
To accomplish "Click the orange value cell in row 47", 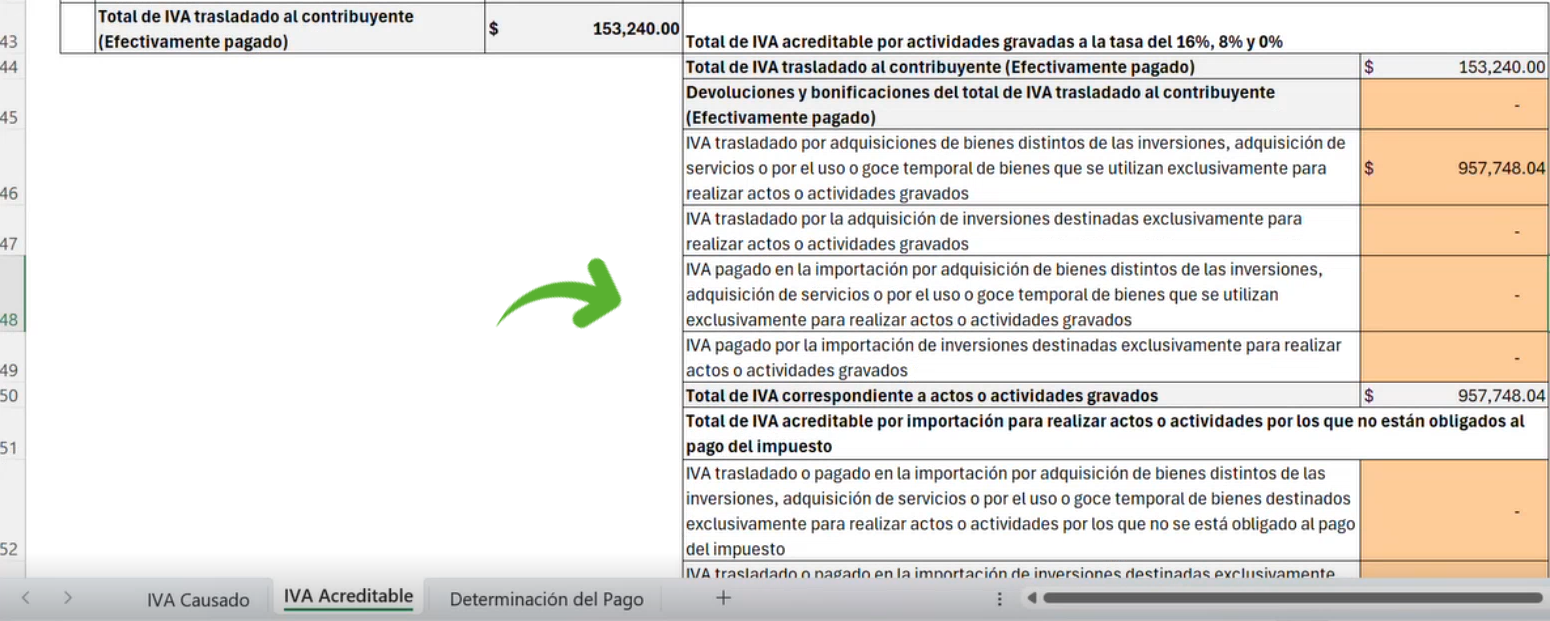I will point(1454,231).
